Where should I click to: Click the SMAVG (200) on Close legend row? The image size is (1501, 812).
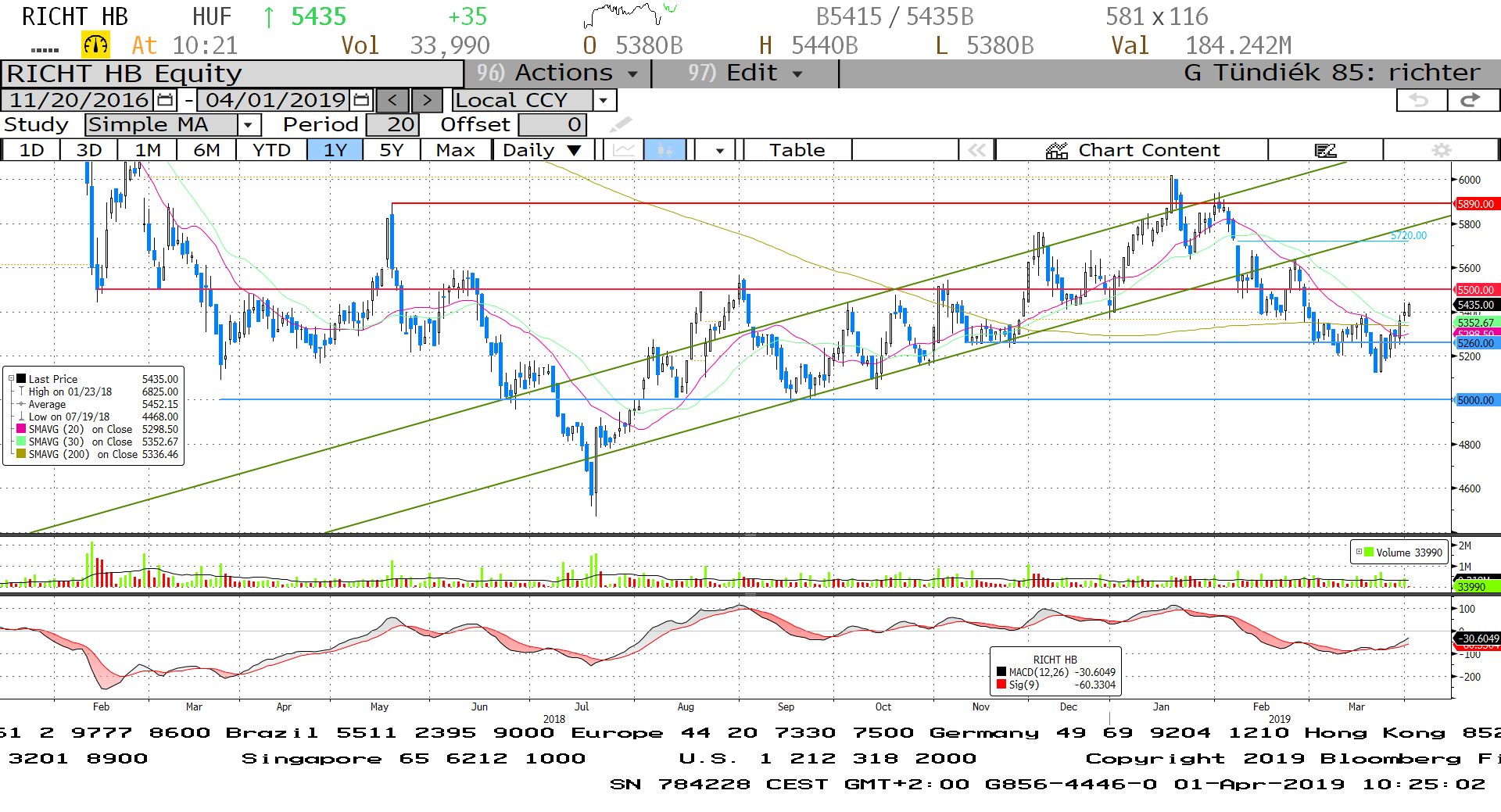coord(98,454)
